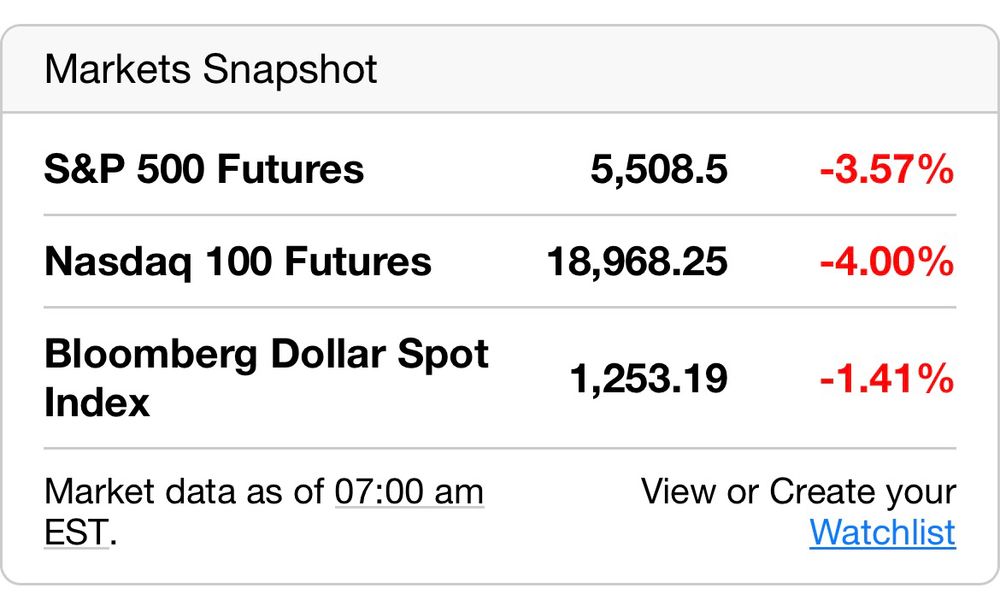Open the S&P 500 Futures quote
Viewport: 1000px width, 594px height.
click(204, 169)
